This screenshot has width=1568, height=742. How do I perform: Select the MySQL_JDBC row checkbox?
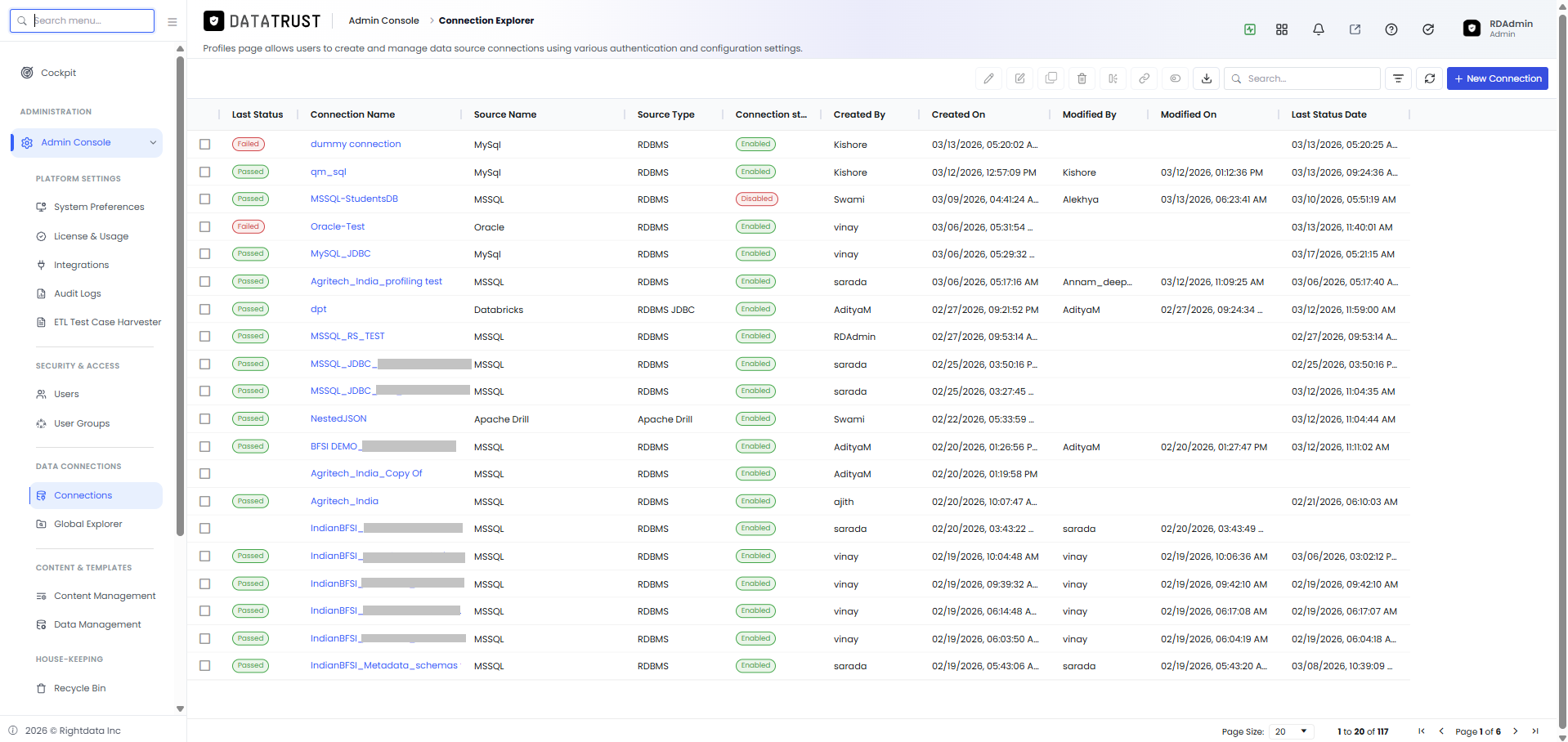(x=205, y=254)
